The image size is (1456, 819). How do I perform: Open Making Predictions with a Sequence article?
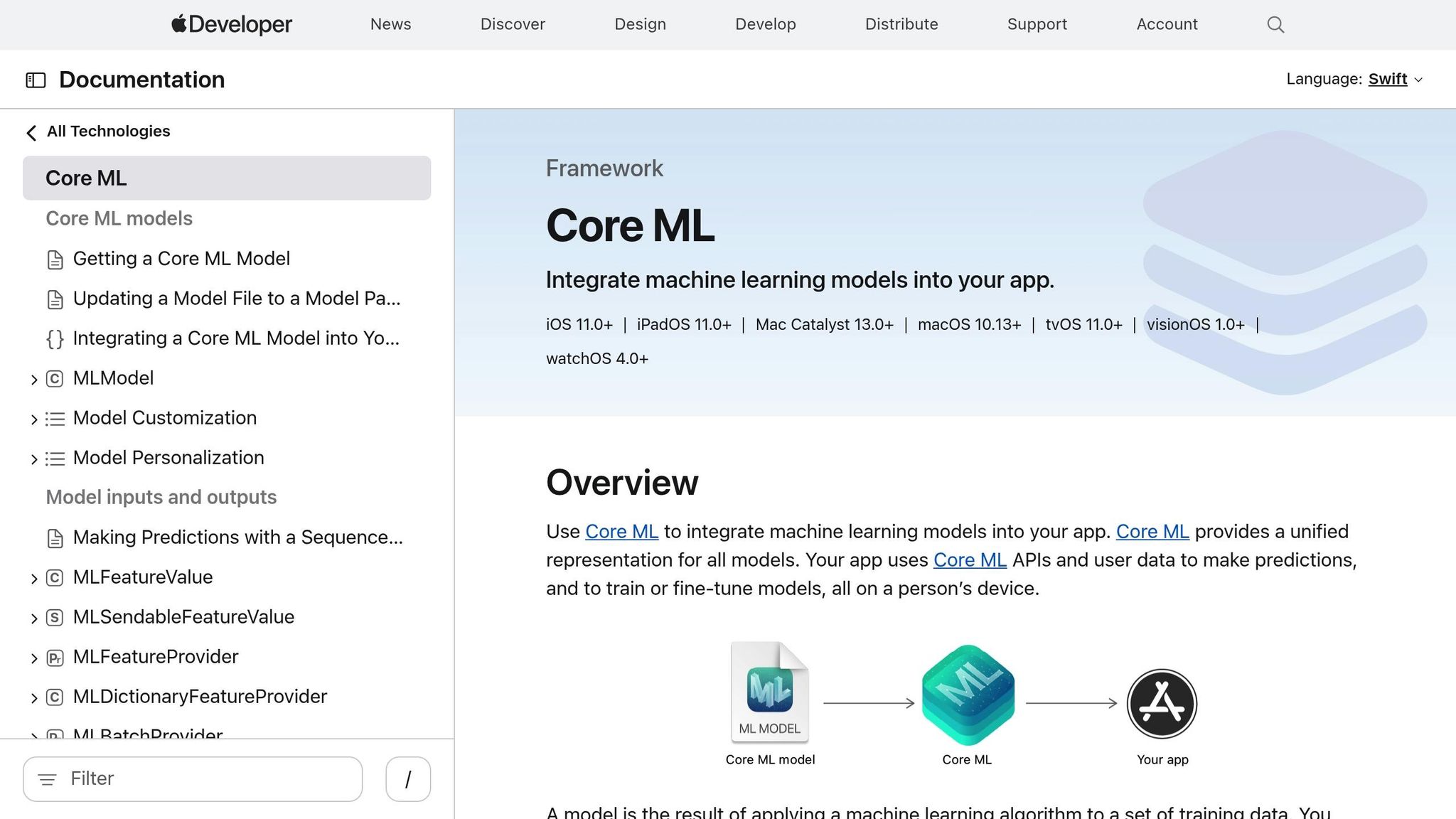click(237, 537)
